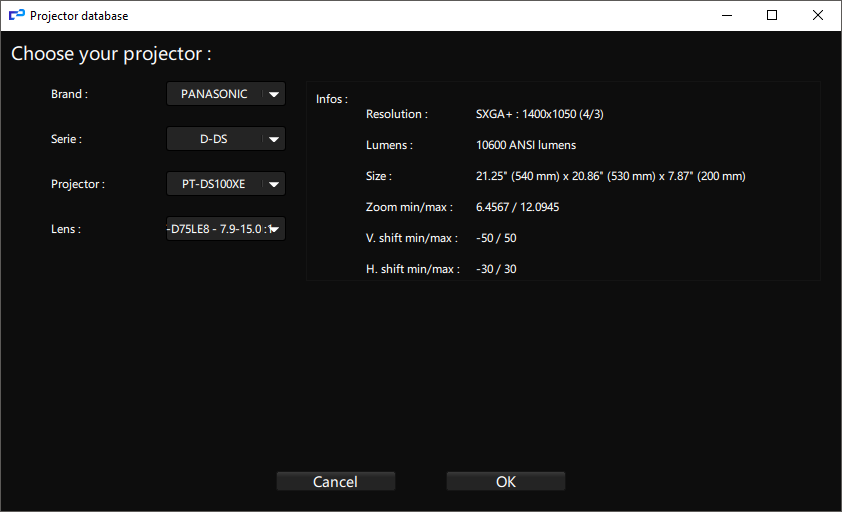Click the projector size dimensions text
Image resolution: width=842 pixels, height=512 pixels.
coord(611,176)
